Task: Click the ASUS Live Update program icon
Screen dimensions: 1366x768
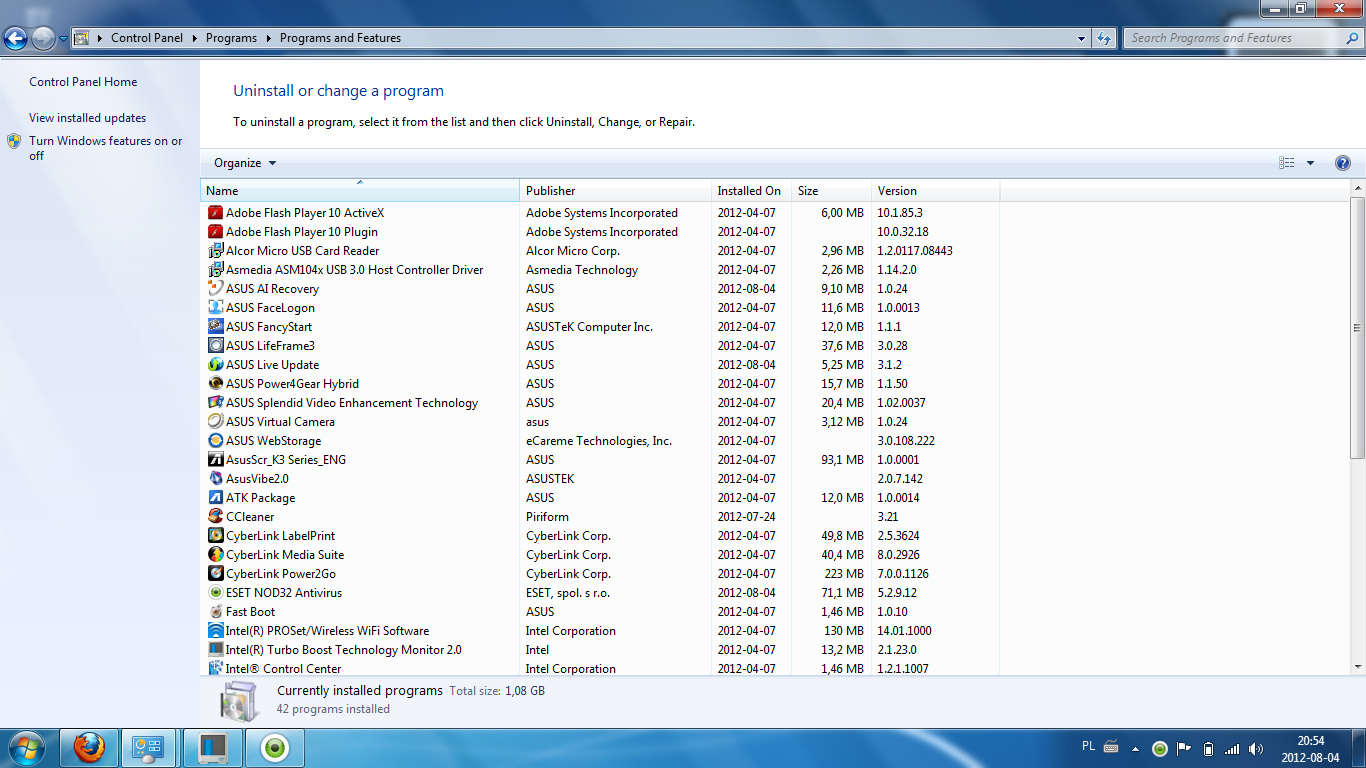Action: point(215,365)
